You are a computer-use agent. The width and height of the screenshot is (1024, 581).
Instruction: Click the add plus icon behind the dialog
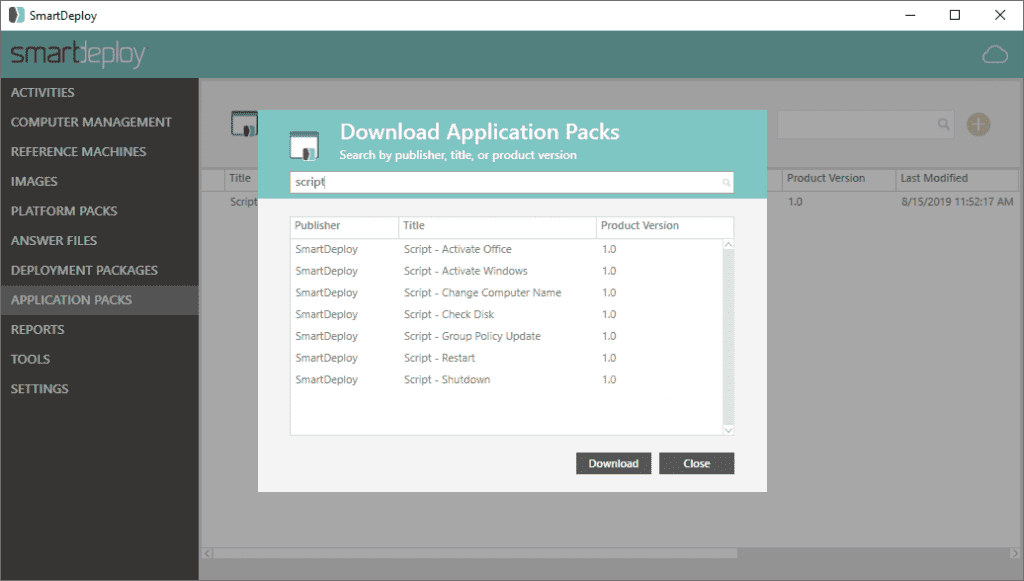[978, 124]
